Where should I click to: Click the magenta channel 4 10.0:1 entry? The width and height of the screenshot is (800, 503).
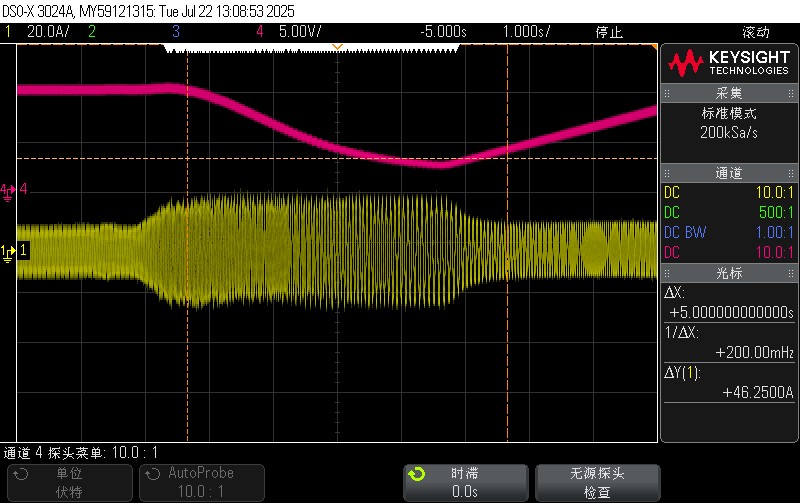coord(728,252)
